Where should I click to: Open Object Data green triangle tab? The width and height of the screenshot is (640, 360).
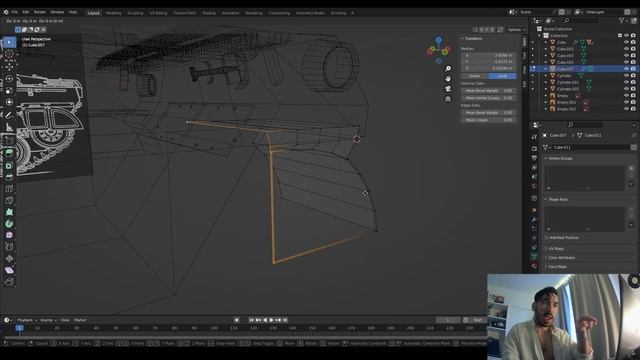[x=534, y=256]
